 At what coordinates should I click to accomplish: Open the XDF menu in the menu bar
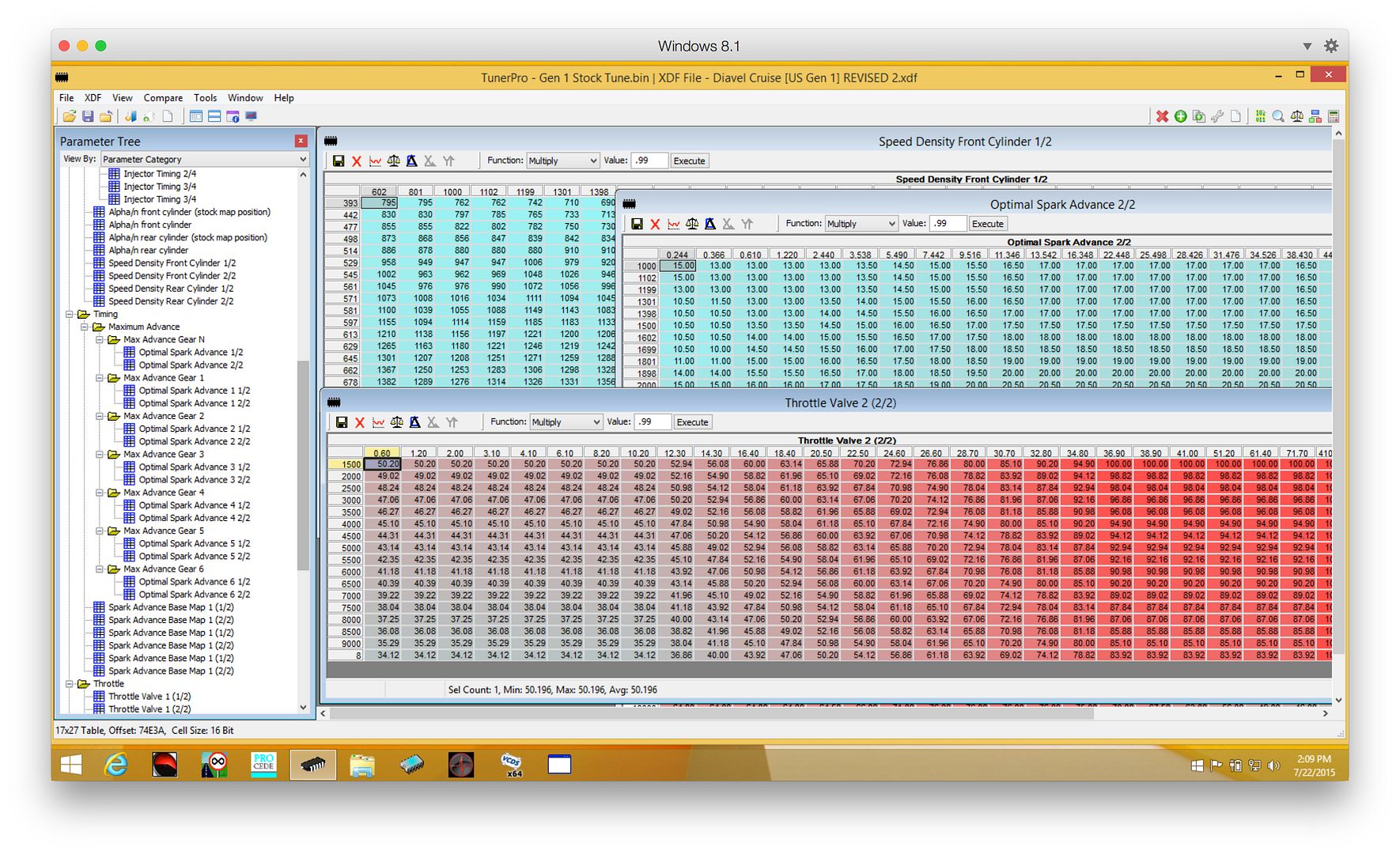pyautogui.click(x=92, y=97)
